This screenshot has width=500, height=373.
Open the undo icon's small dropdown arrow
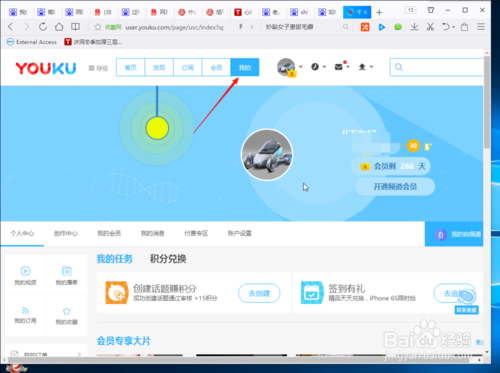[453, 27]
